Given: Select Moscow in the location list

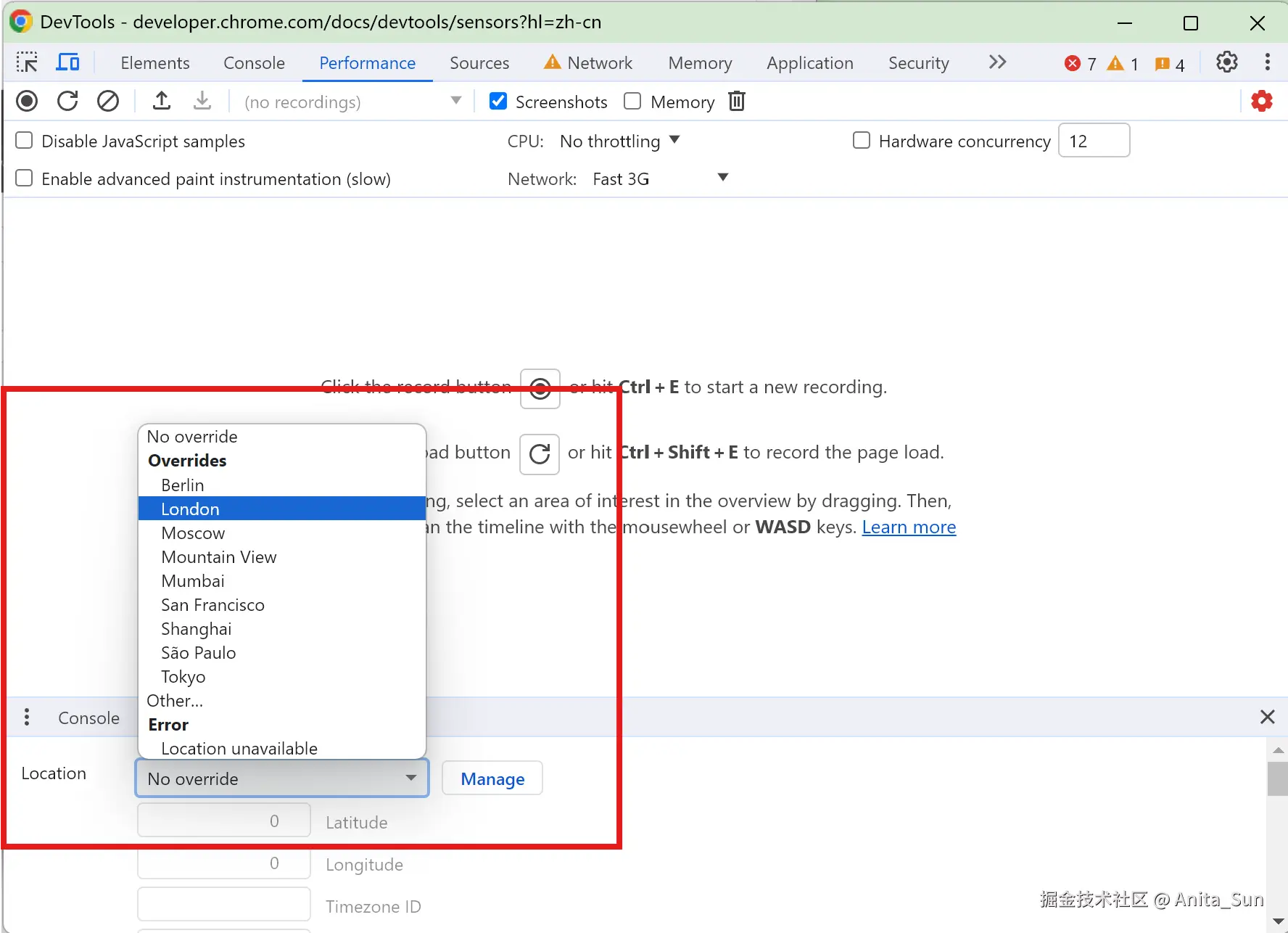Looking at the screenshot, I should click(x=281, y=533).
